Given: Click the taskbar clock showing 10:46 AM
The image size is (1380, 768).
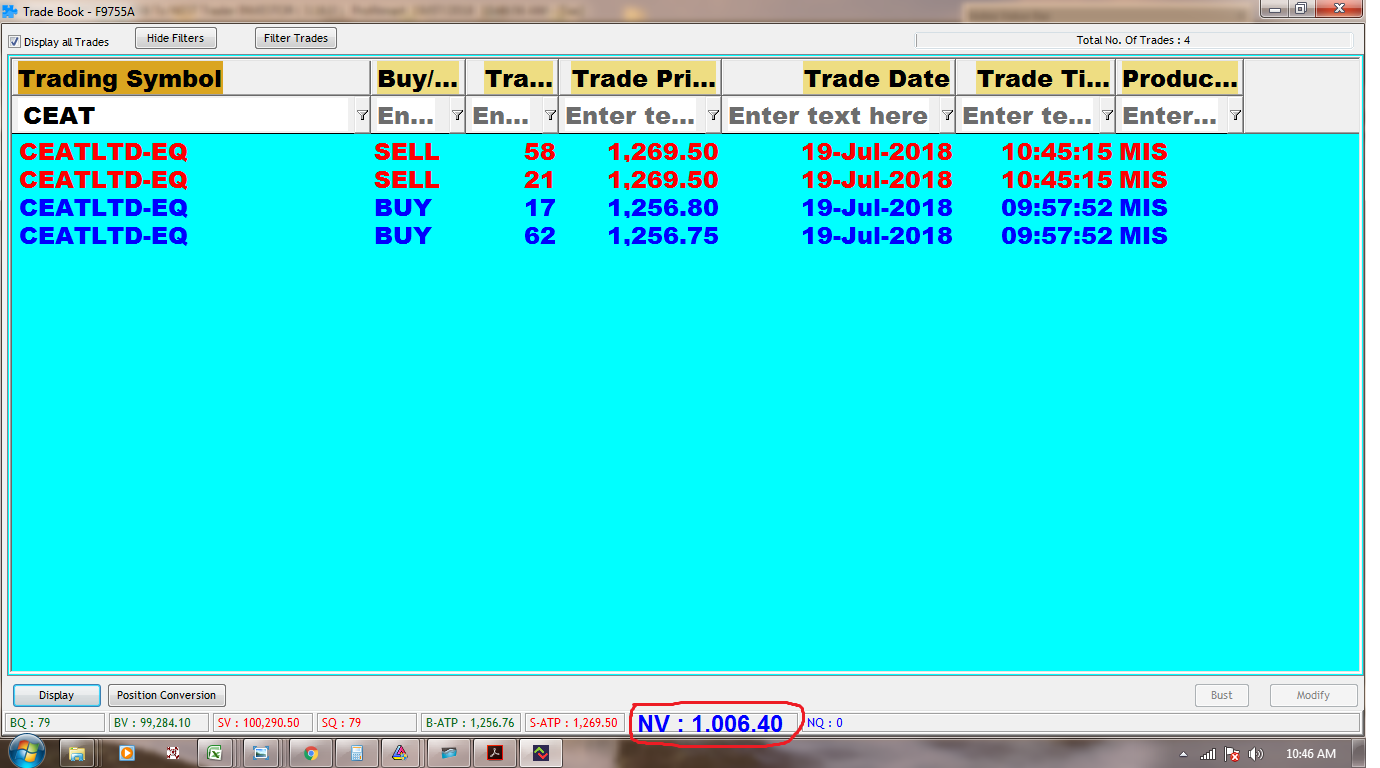Looking at the screenshot, I should 1310,754.
